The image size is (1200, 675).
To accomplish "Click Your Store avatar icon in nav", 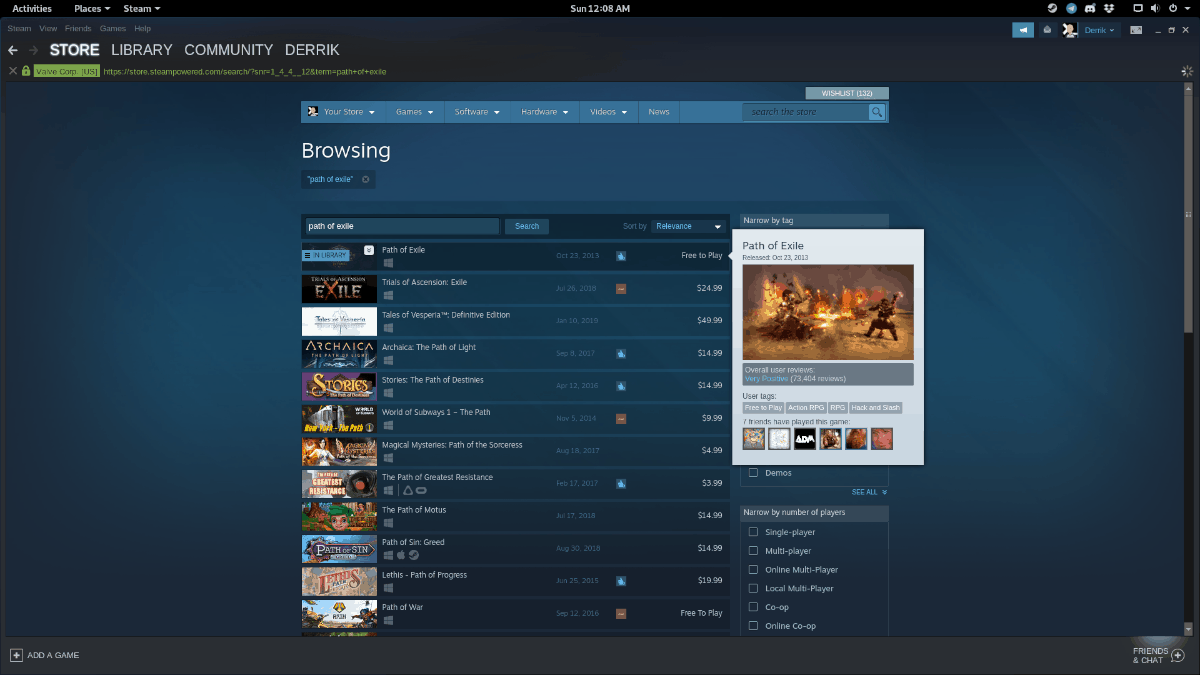I will (x=312, y=112).
